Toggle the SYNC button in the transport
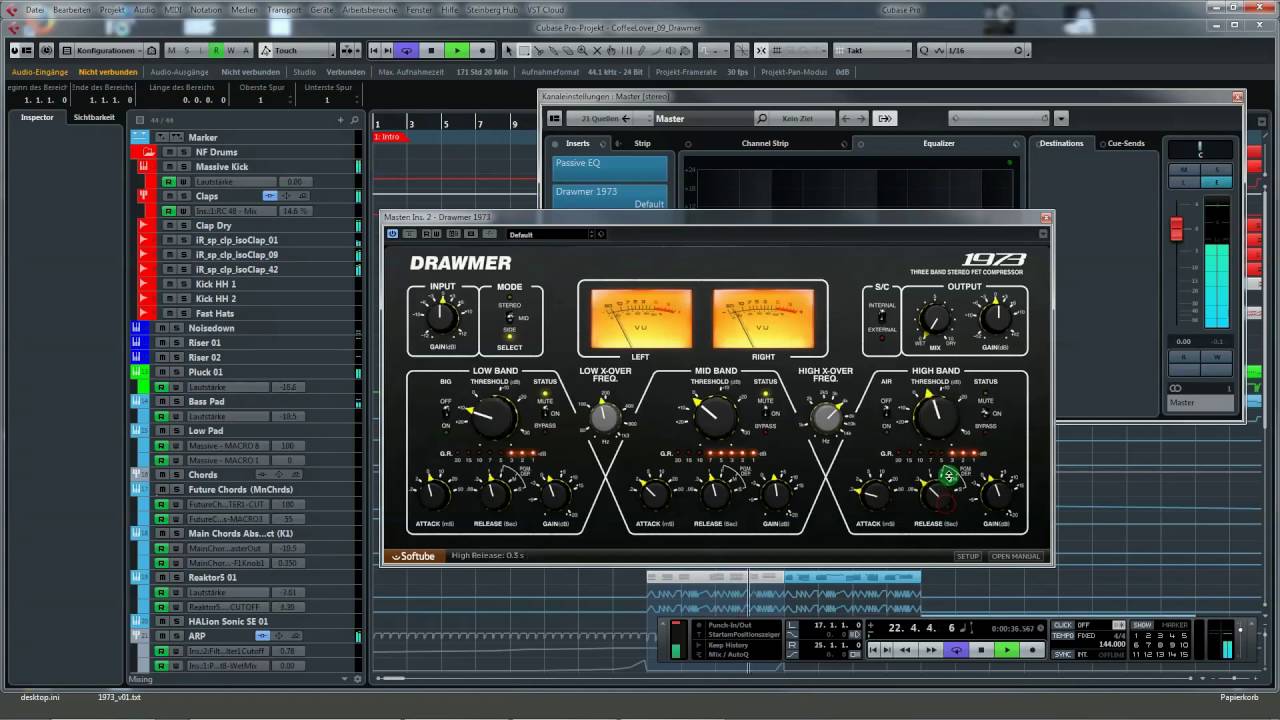 pyautogui.click(x=1062, y=654)
